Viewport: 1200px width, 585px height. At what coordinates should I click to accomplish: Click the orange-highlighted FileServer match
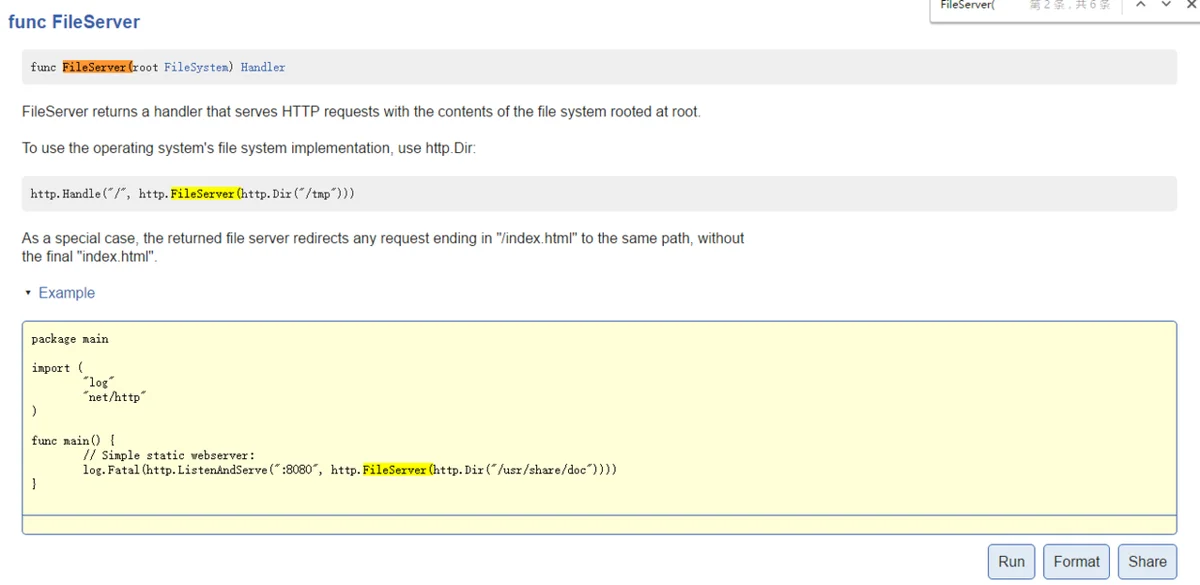pos(96,67)
